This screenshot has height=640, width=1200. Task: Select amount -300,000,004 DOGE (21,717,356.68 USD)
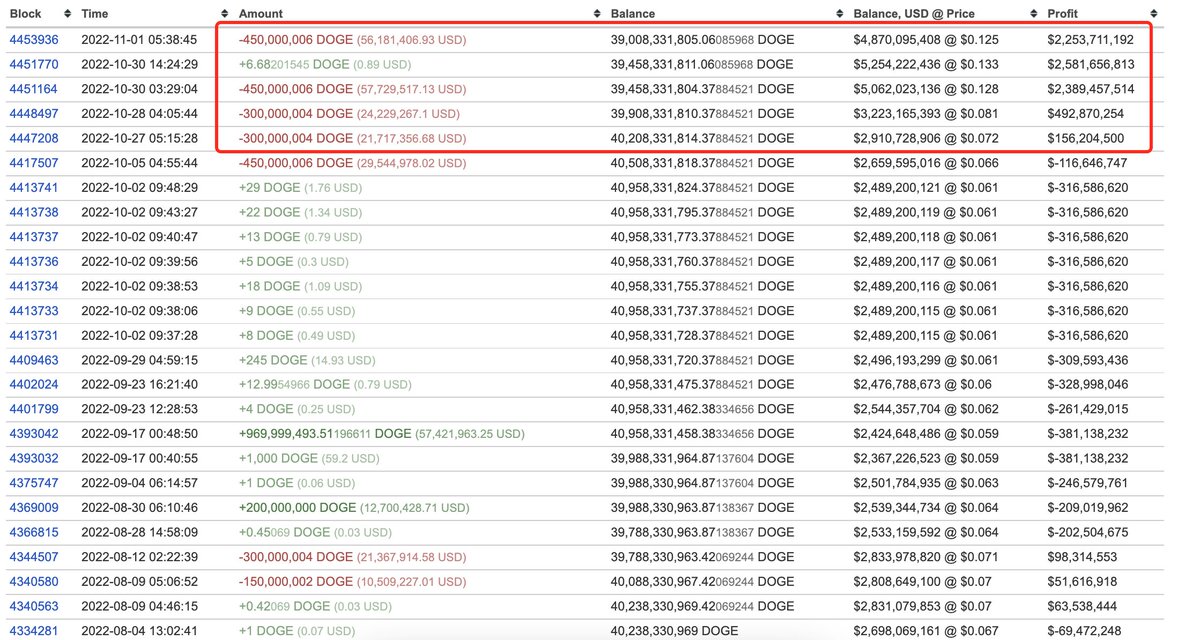tap(352, 138)
